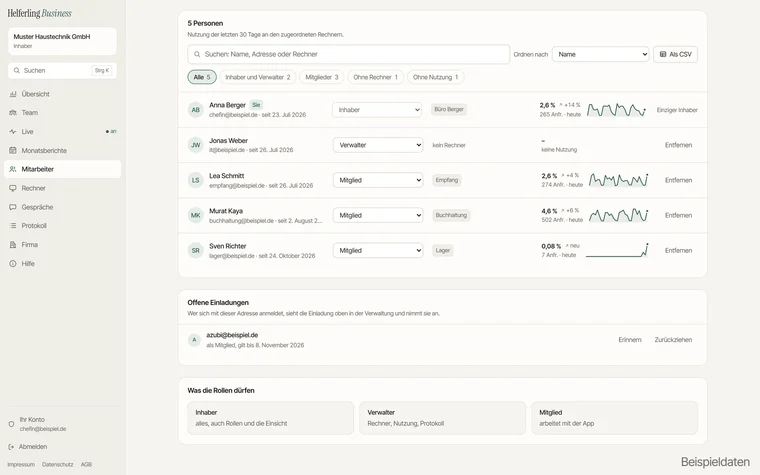Export list with Als CSV button
The image size is (760, 475).
pyautogui.click(x=675, y=54)
